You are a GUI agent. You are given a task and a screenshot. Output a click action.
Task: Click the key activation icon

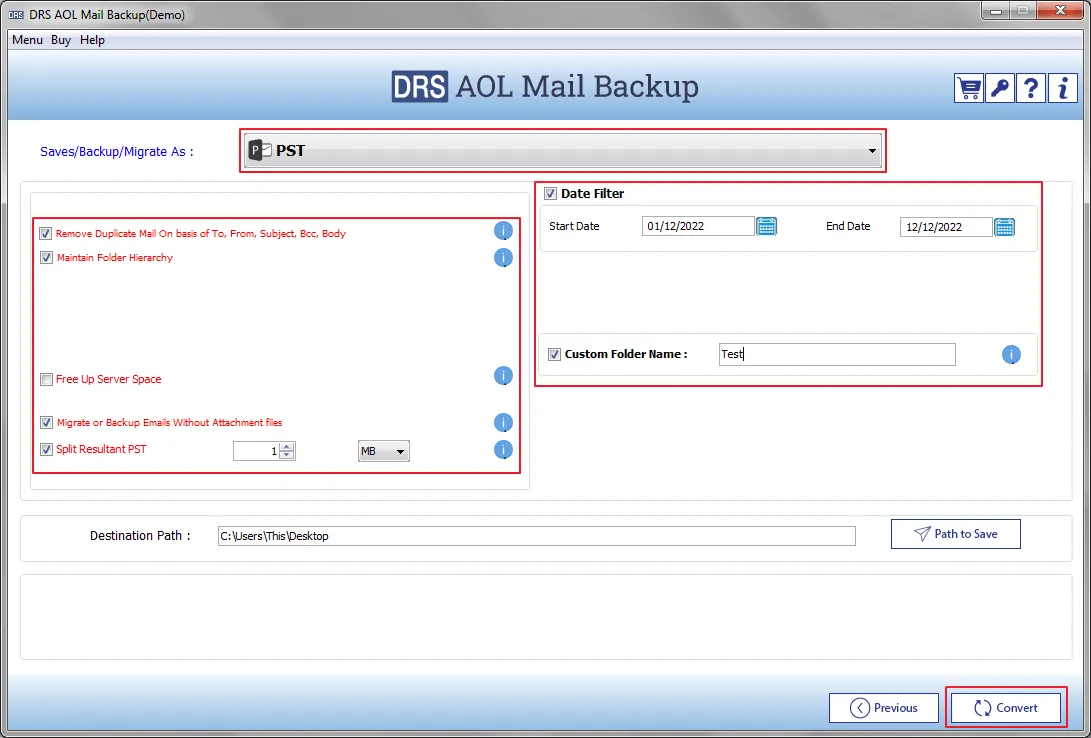(x=1000, y=88)
